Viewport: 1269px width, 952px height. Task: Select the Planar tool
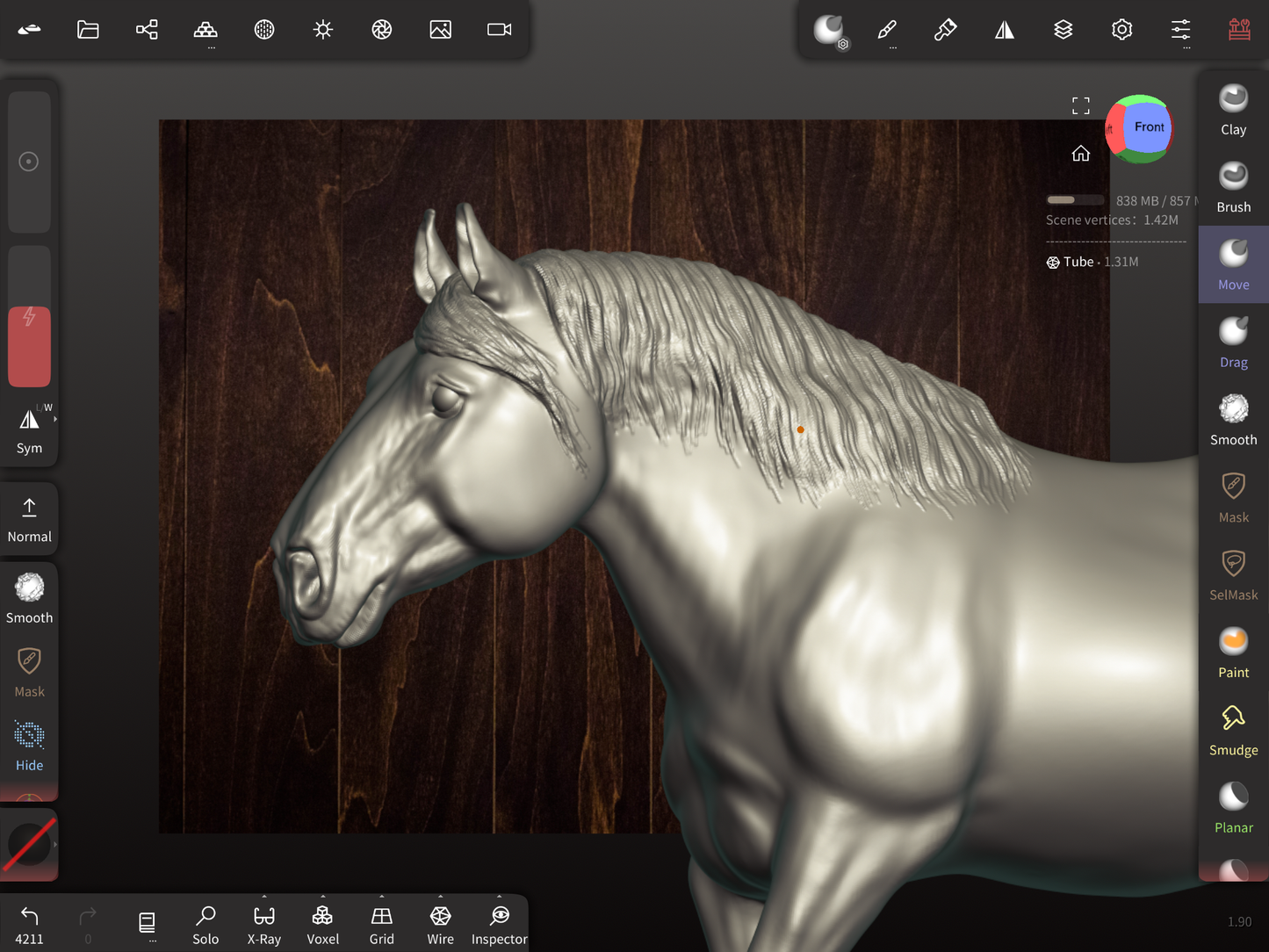click(x=1233, y=808)
